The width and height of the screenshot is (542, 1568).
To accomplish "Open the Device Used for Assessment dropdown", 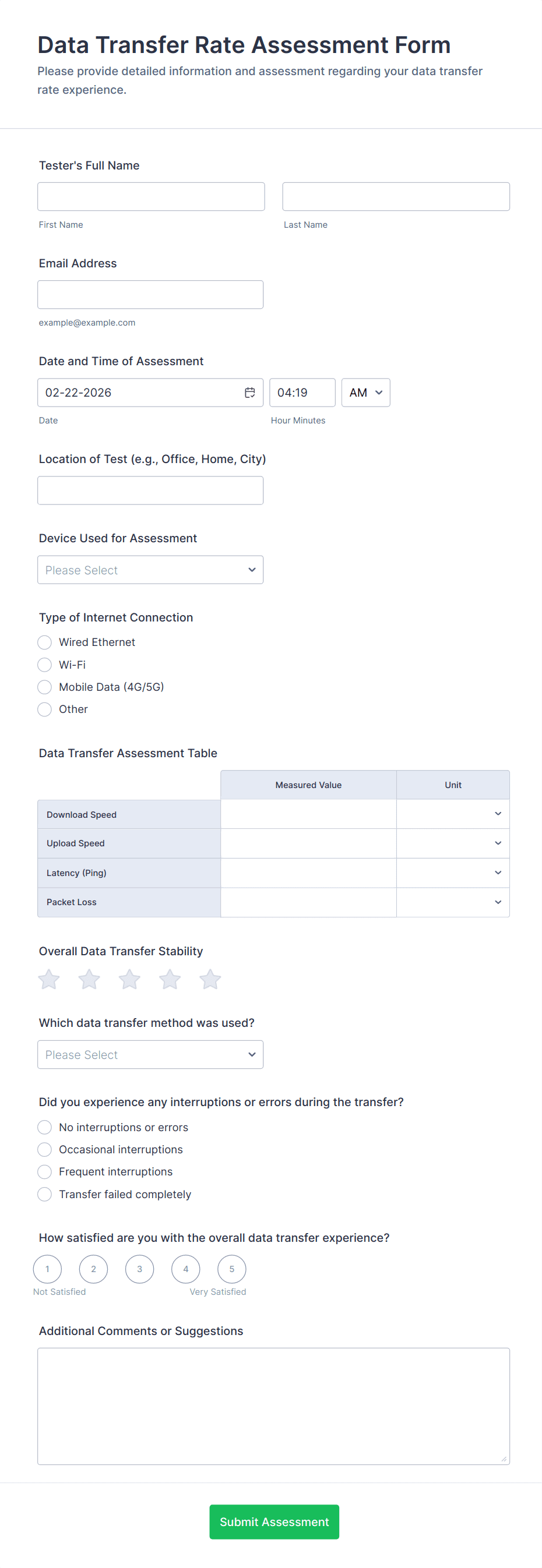I will (x=150, y=570).
